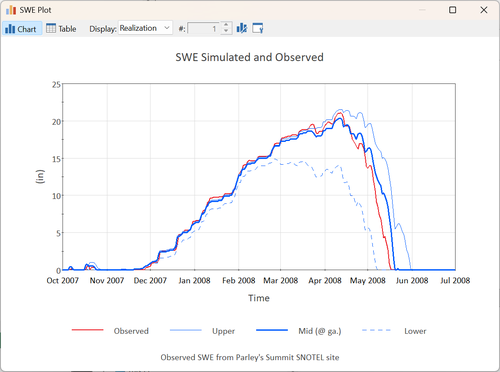
Task: Click the 'Jul 2008' x-axis tick label
Action: [455, 281]
